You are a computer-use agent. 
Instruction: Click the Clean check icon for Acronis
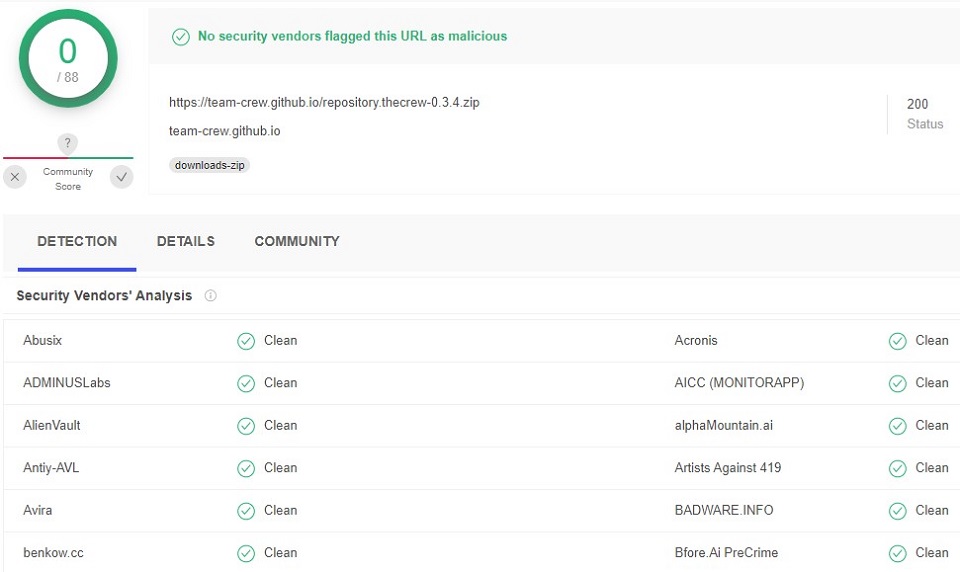pos(897,341)
